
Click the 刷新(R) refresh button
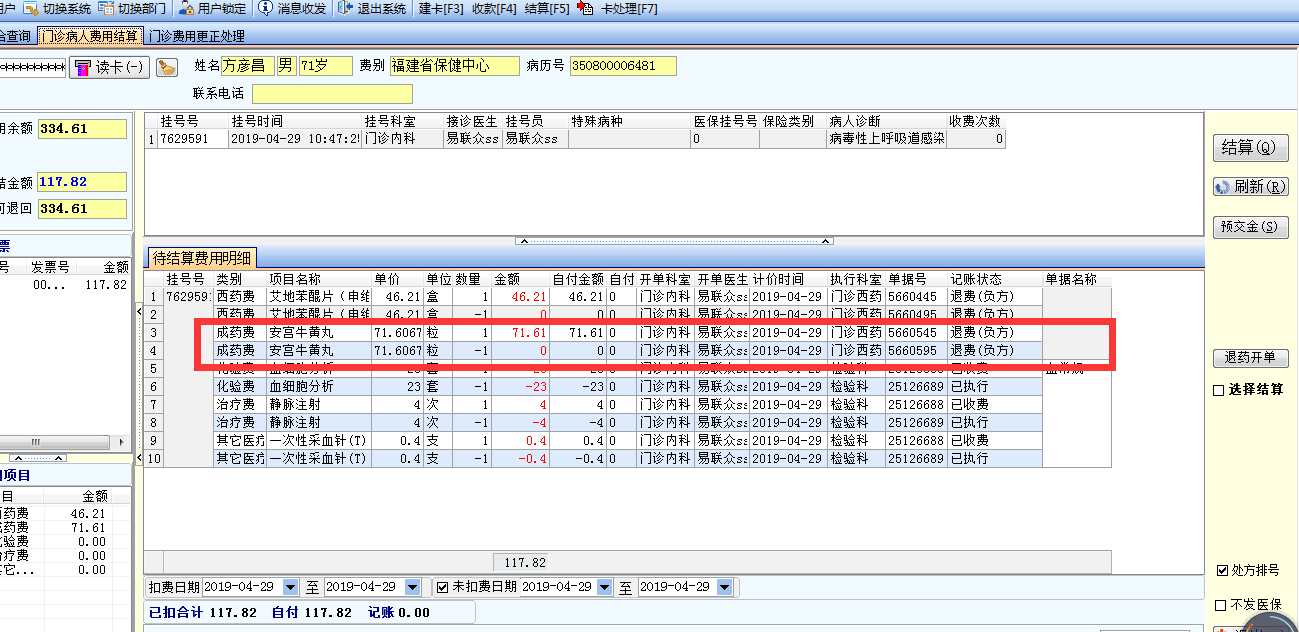1251,187
